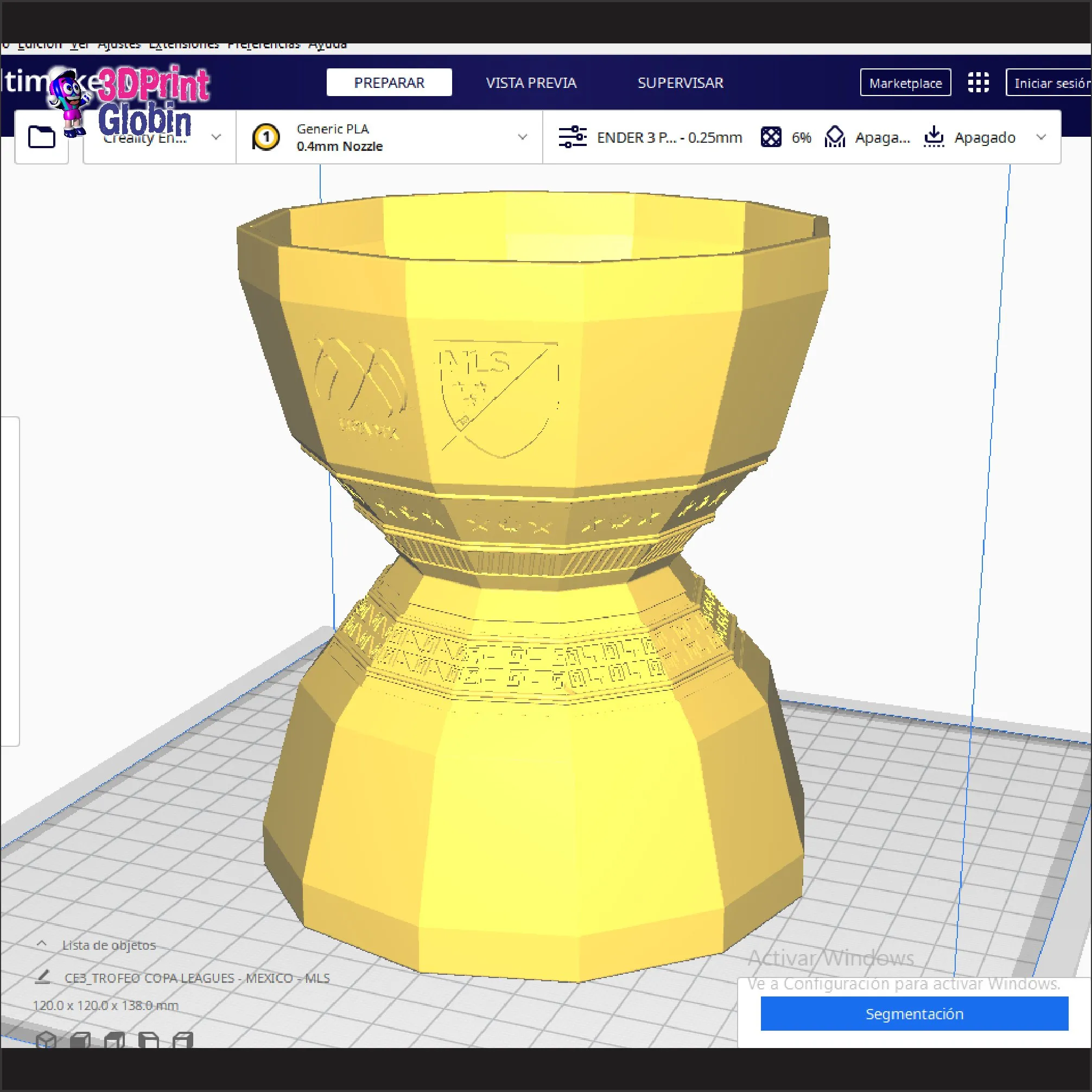Switch to the VISTA PREVIA stage tab
The height and width of the screenshot is (1092, 1092).
[531, 82]
